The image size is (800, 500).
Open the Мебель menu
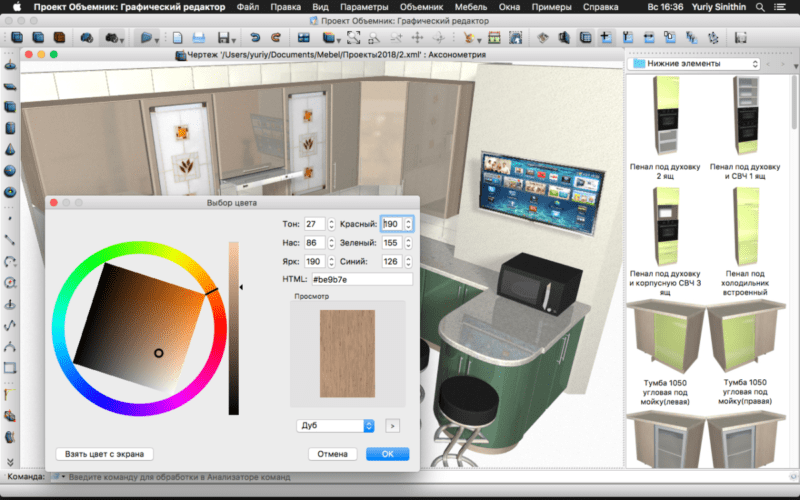(470, 7)
